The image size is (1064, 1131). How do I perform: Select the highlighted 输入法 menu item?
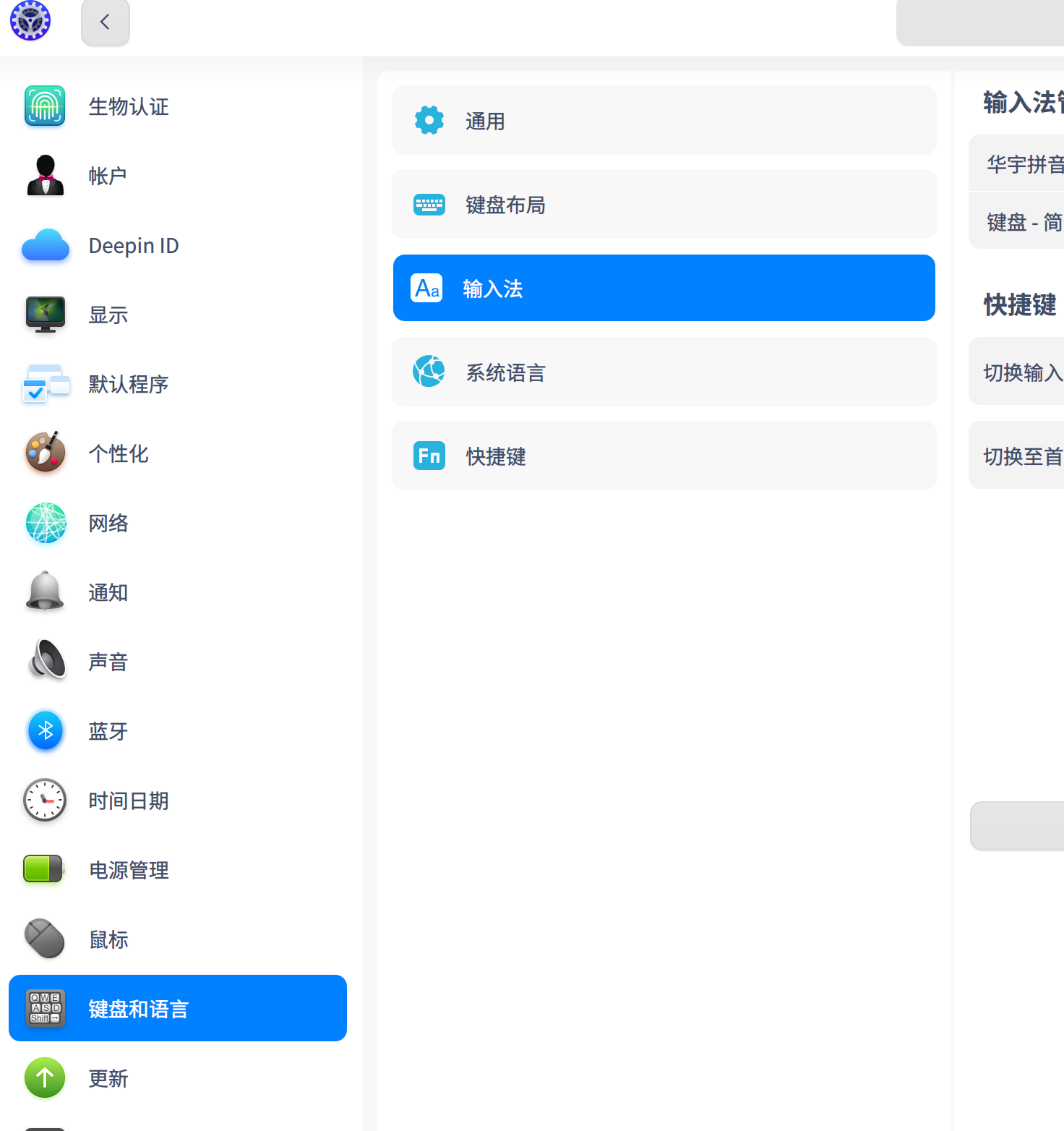point(664,288)
